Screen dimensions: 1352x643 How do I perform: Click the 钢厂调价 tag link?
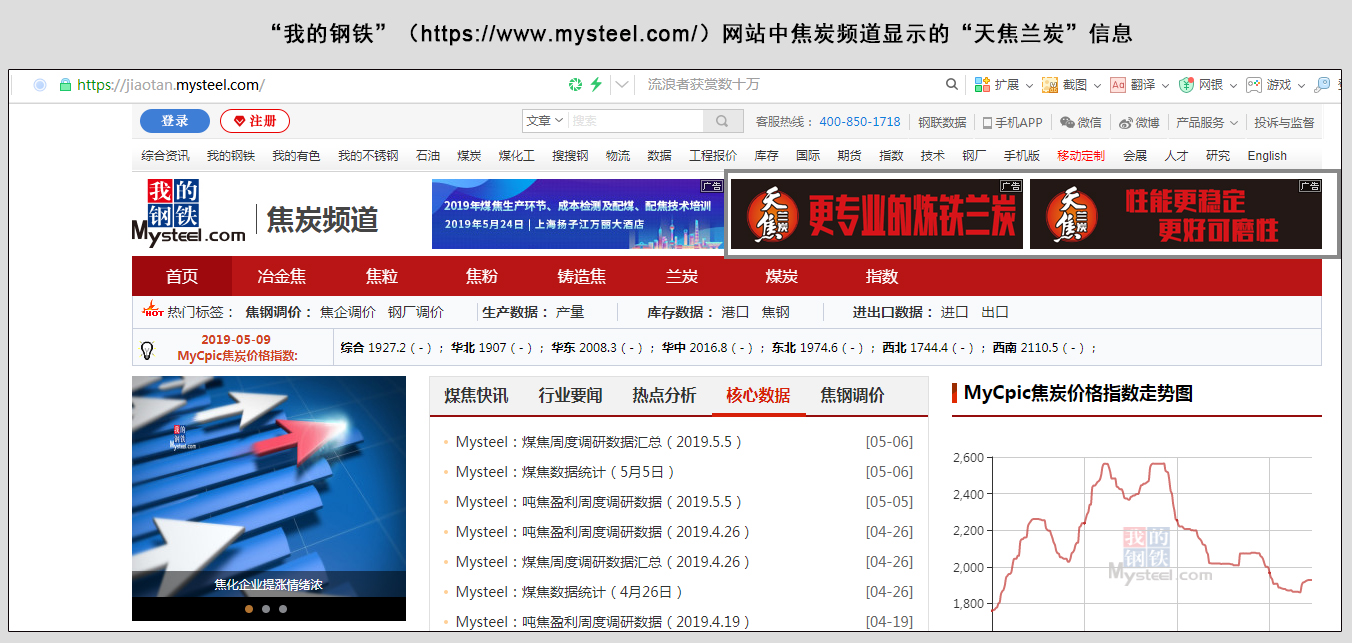[x=416, y=312]
